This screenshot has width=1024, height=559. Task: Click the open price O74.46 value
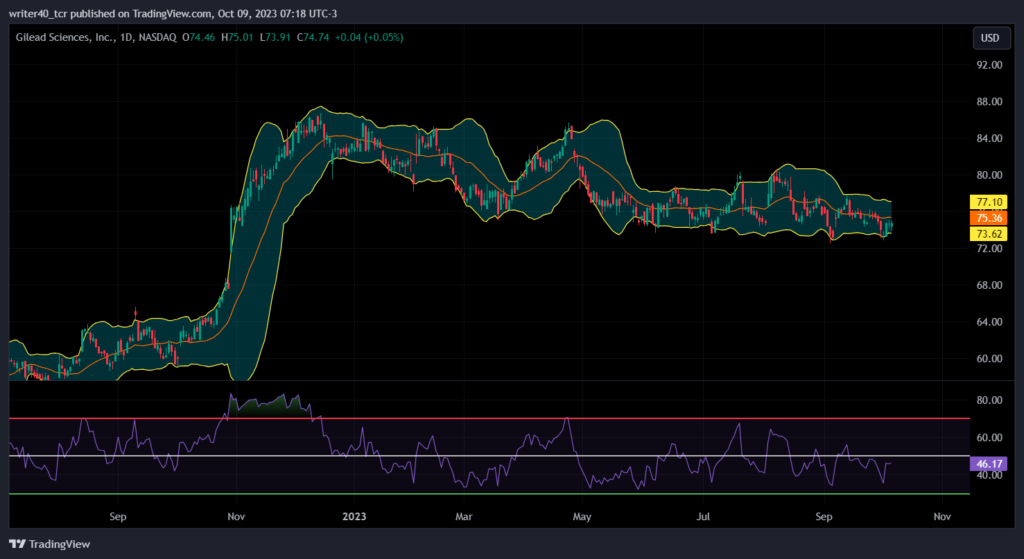199,38
